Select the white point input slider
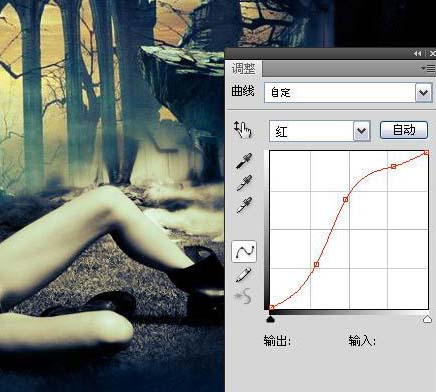 [x=427, y=320]
